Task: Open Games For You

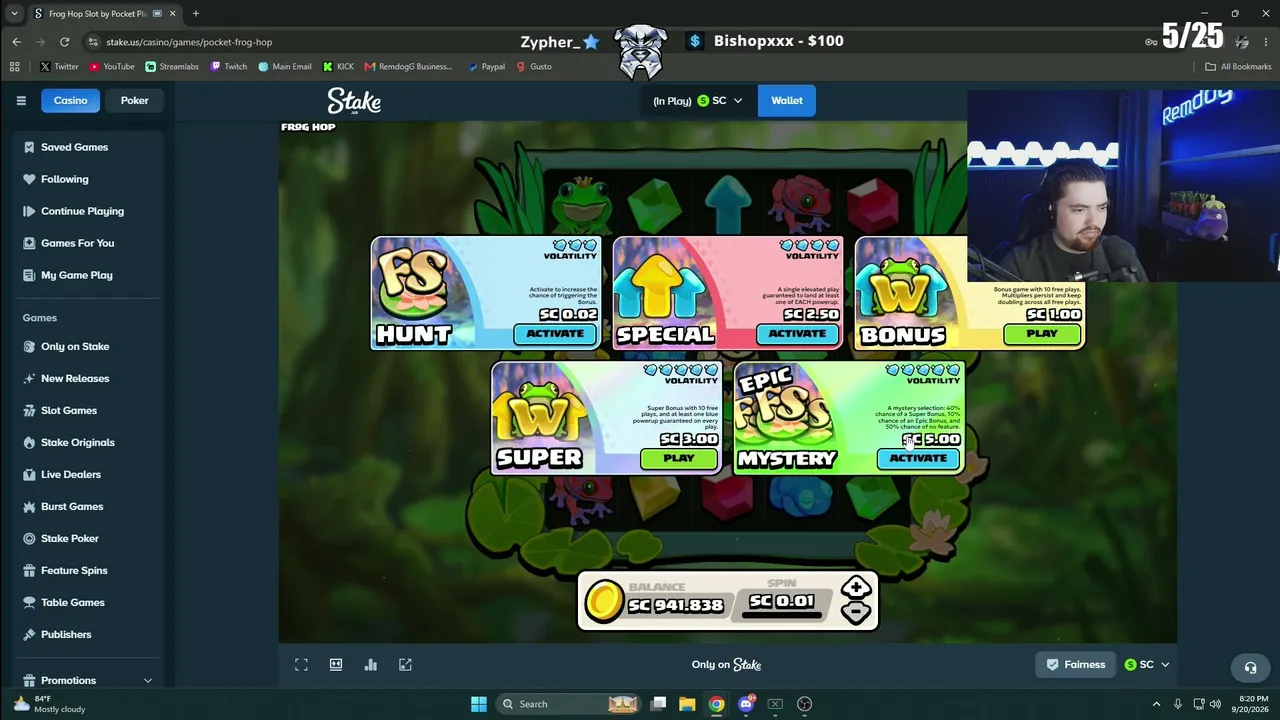Action: [x=88, y=243]
